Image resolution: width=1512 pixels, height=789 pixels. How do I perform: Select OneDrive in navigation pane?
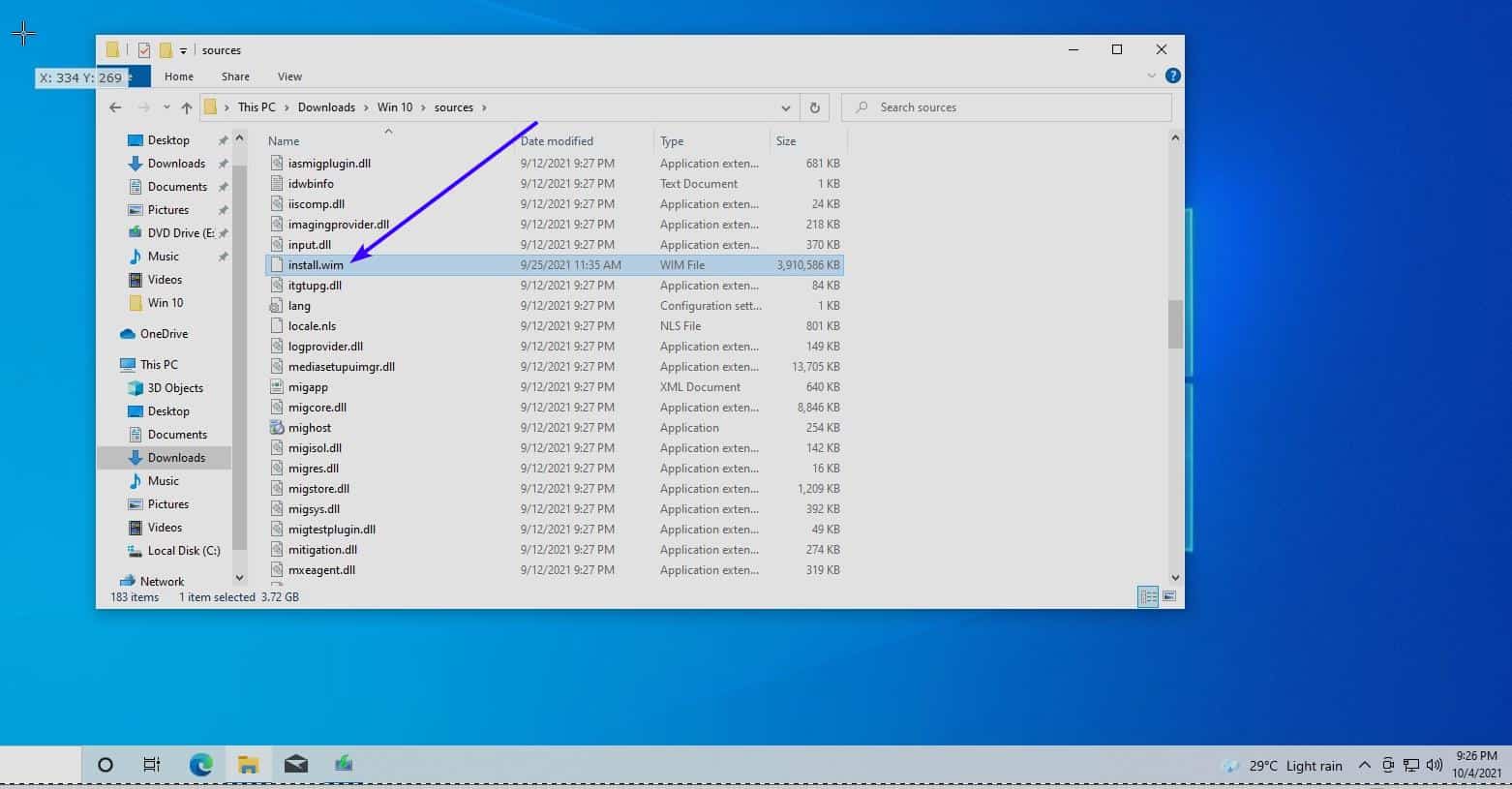click(164, 334)
